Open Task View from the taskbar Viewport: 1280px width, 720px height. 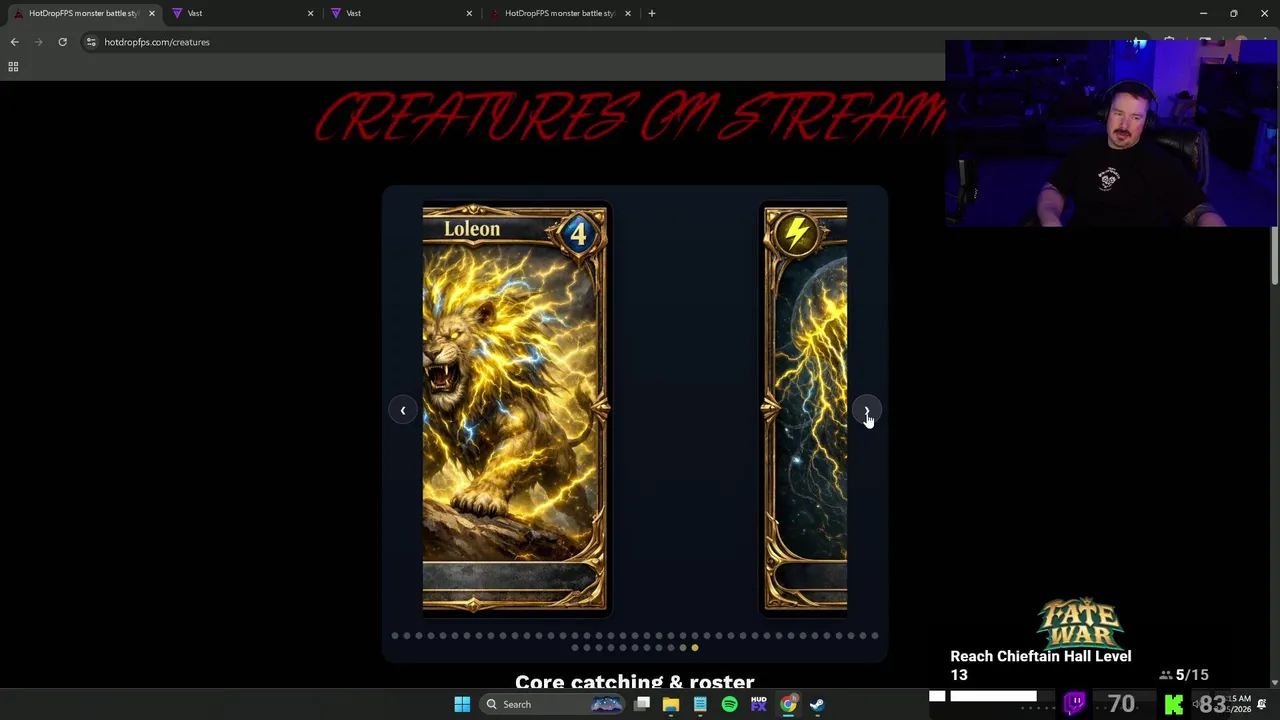coord(642,704)
